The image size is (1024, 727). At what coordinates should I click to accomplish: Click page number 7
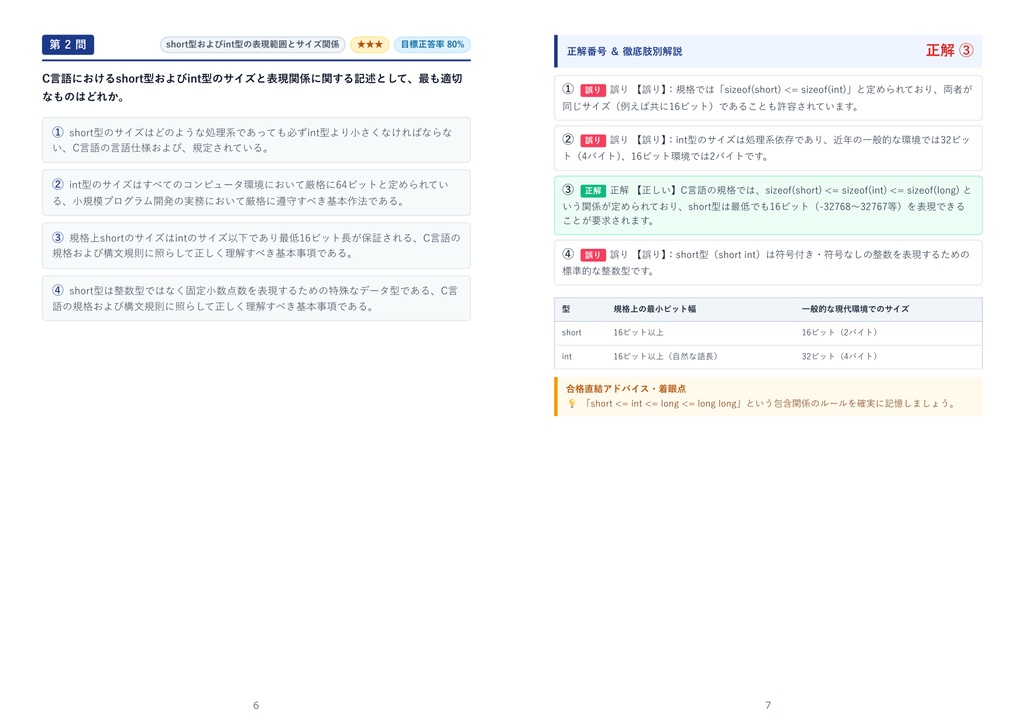(x=768, y=705)
